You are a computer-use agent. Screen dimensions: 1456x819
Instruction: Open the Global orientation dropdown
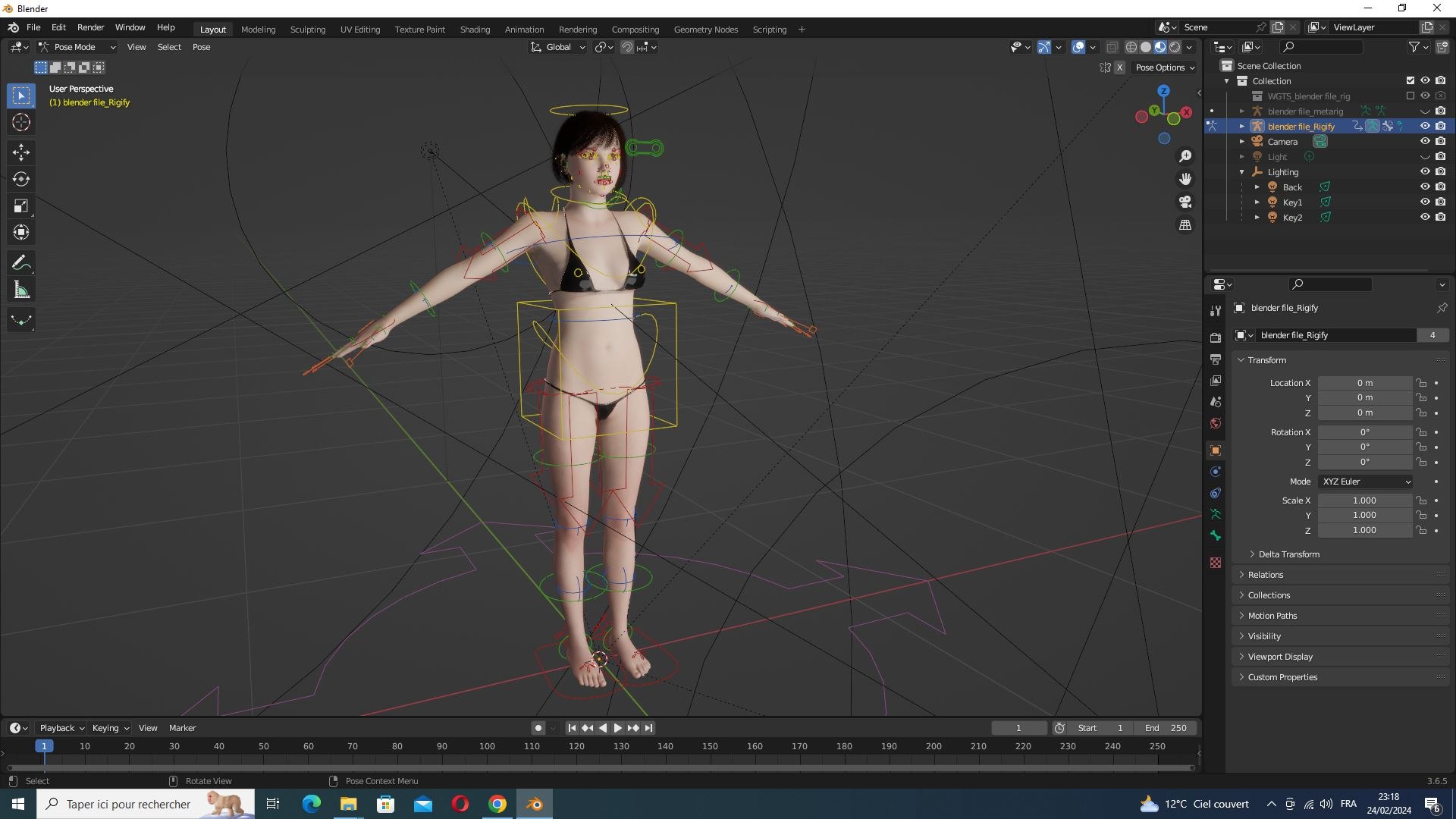click(x=558, y=47)
